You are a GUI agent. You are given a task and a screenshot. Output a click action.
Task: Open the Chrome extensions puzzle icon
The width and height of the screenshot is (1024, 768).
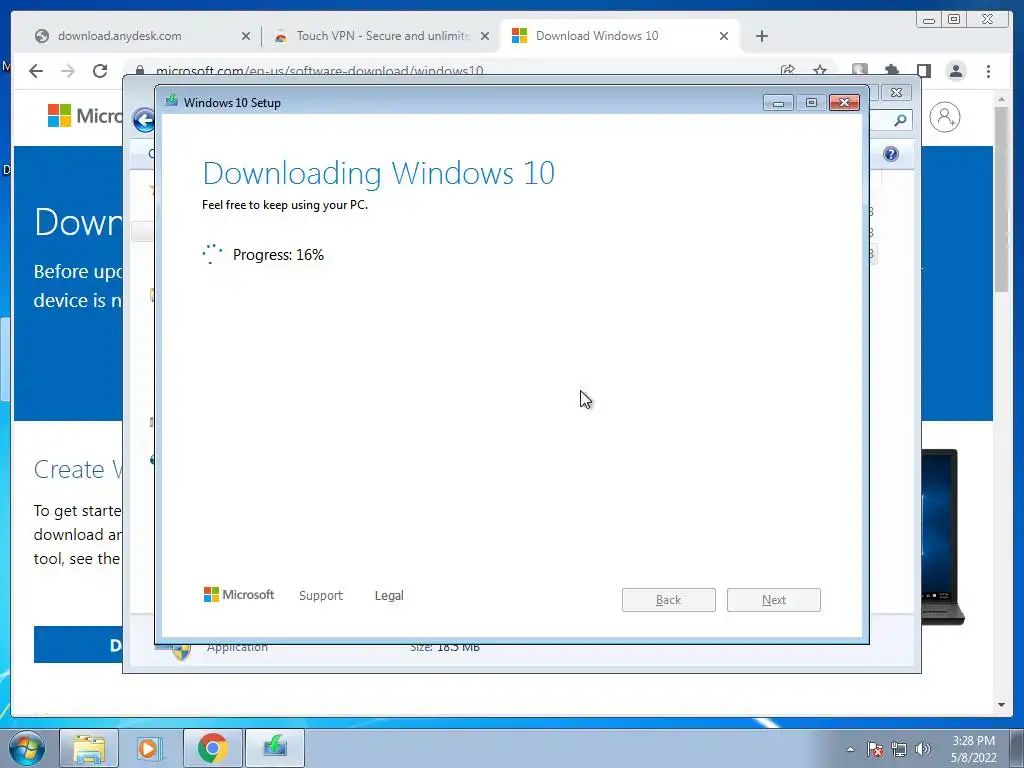point(891,71)
